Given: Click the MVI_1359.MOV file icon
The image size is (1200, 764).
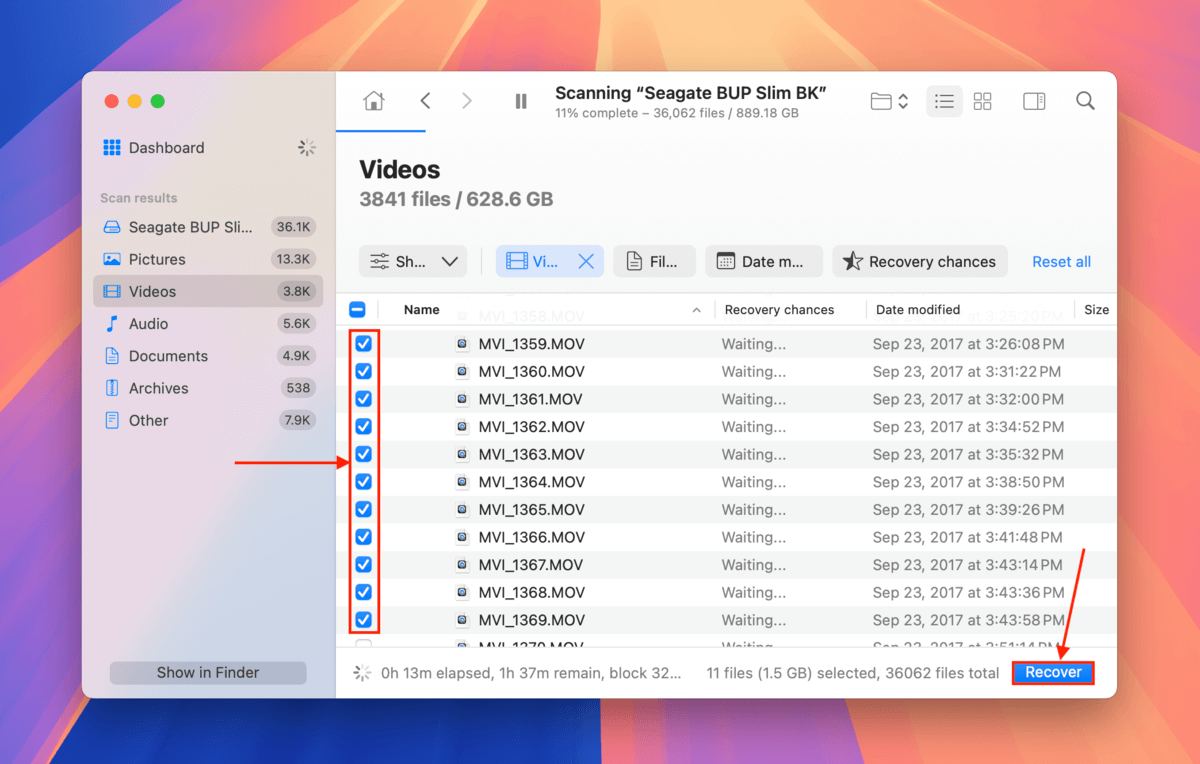Looking at the screenshot, I should 462,344.
